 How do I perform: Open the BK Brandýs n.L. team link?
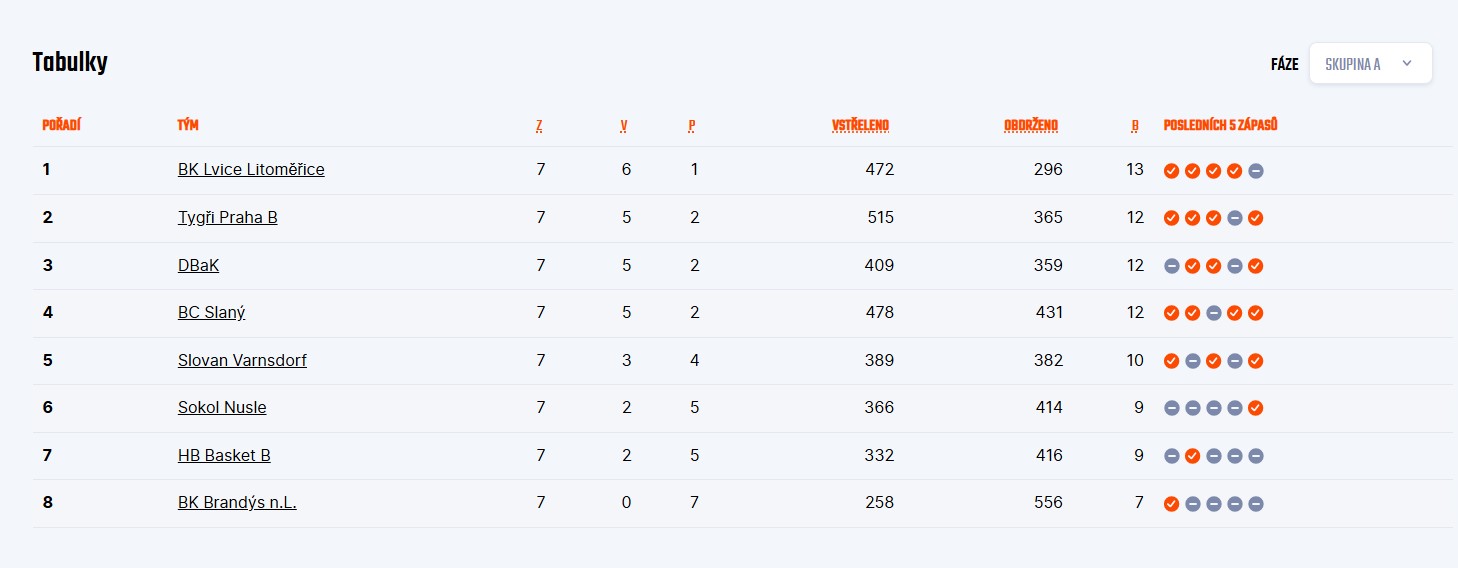(x=237, y=502)
